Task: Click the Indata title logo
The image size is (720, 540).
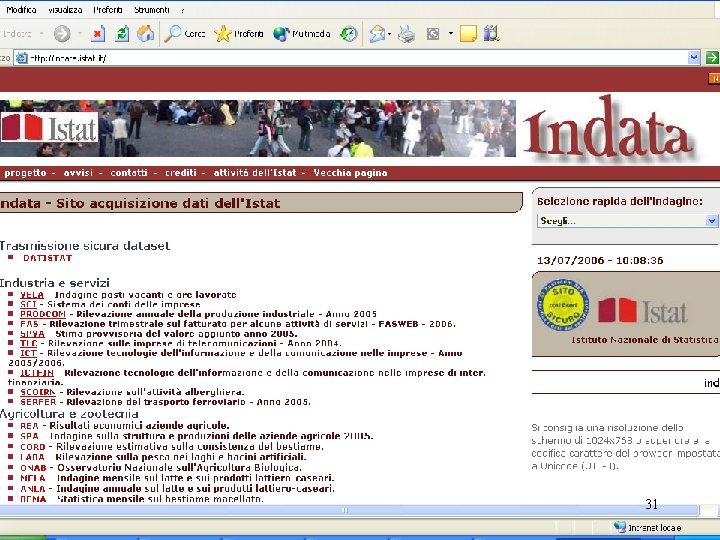Action: click(608, 126)
